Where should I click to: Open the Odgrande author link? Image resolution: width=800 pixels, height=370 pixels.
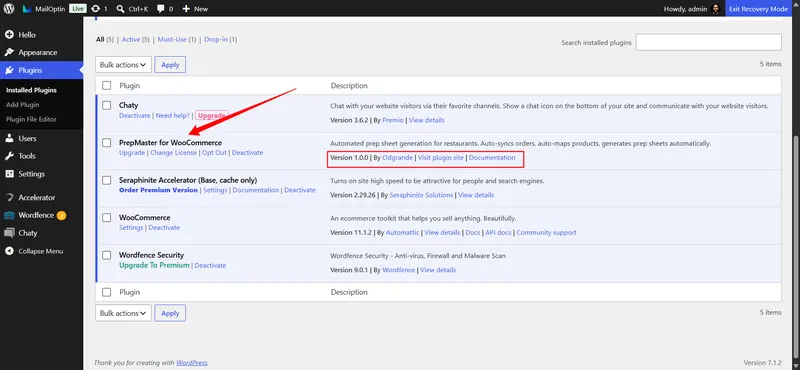397,158
